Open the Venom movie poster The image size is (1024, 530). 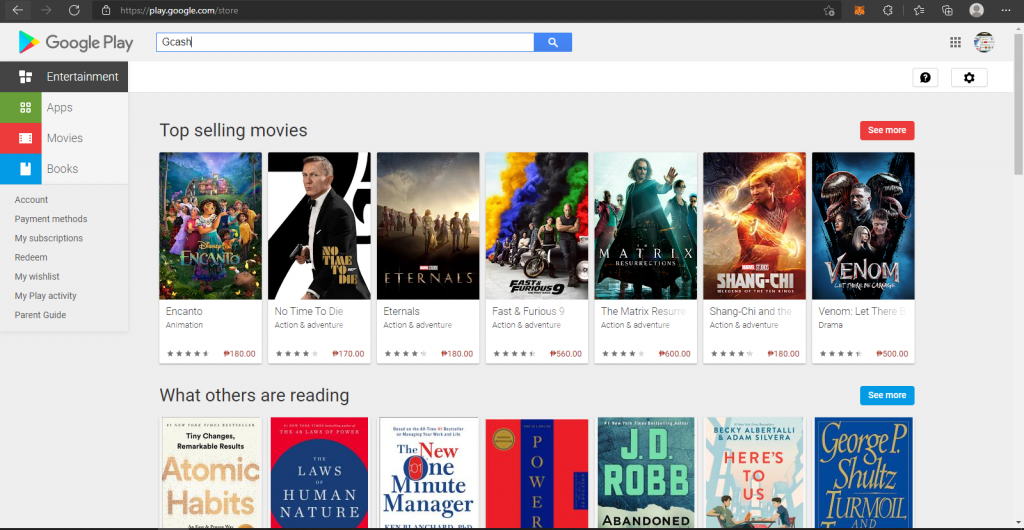pos(863,226)
